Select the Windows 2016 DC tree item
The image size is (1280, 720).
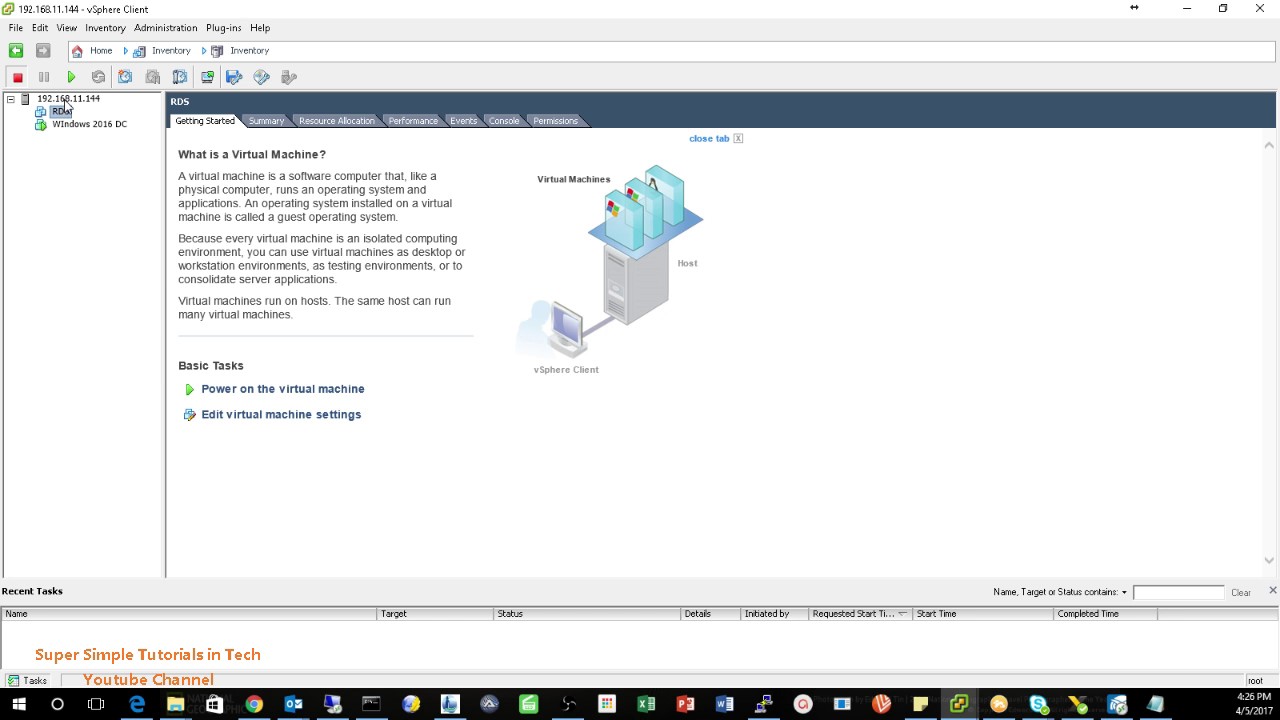pos(89,125)
